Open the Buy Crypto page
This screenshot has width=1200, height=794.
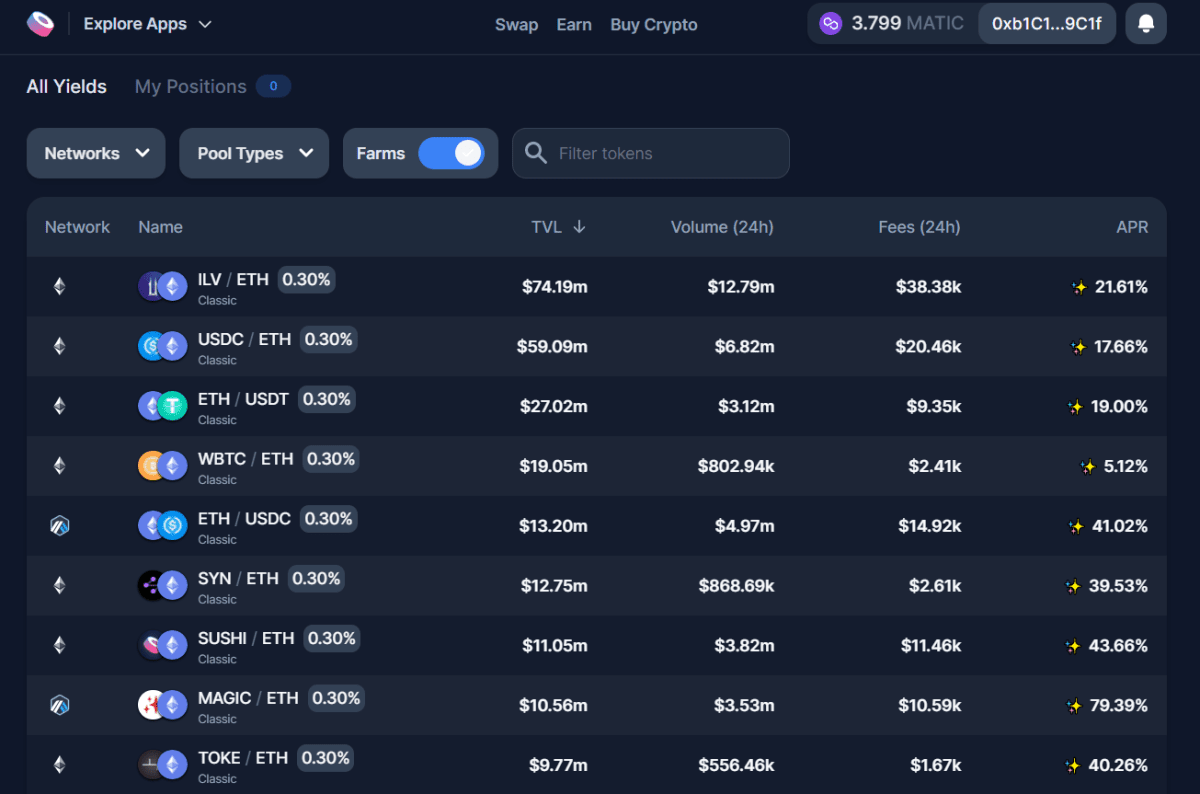pos(654,25)
